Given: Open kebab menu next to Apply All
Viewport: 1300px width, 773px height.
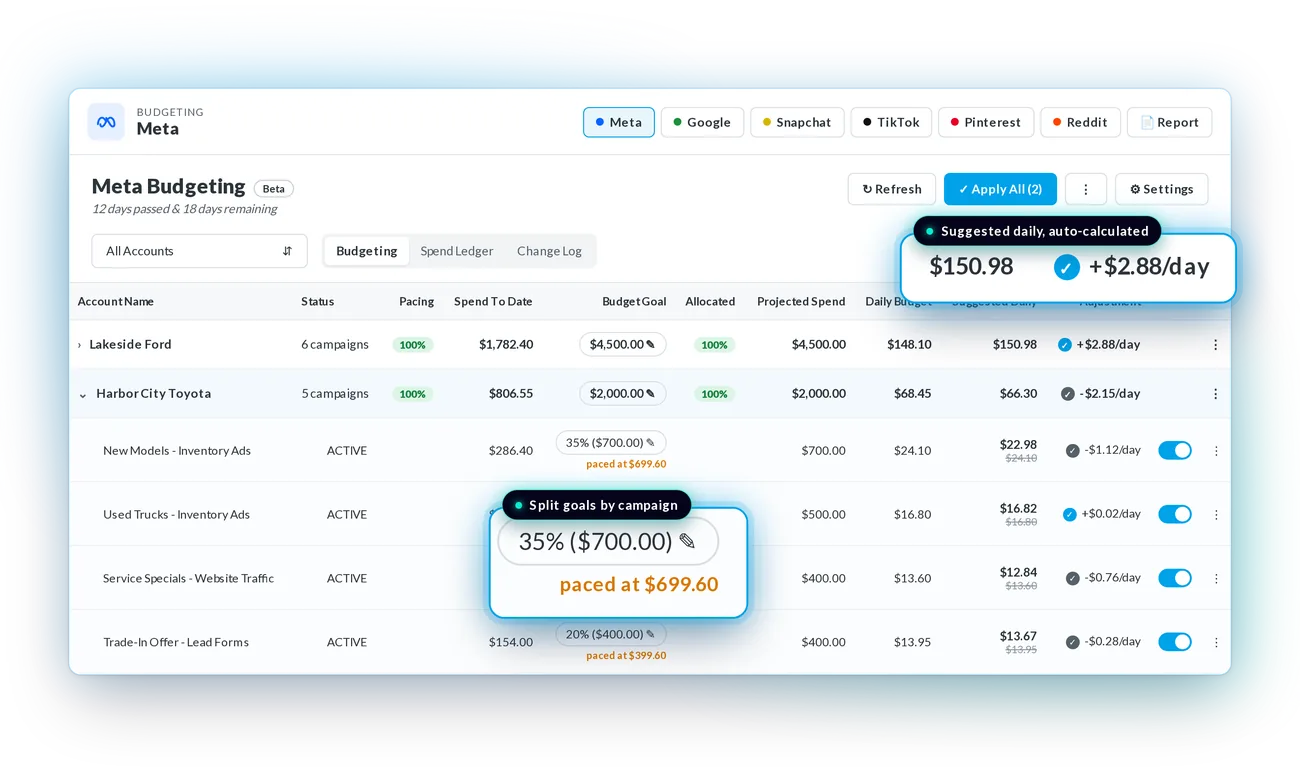Looking at the screenshot, I should pos(1086,189).
